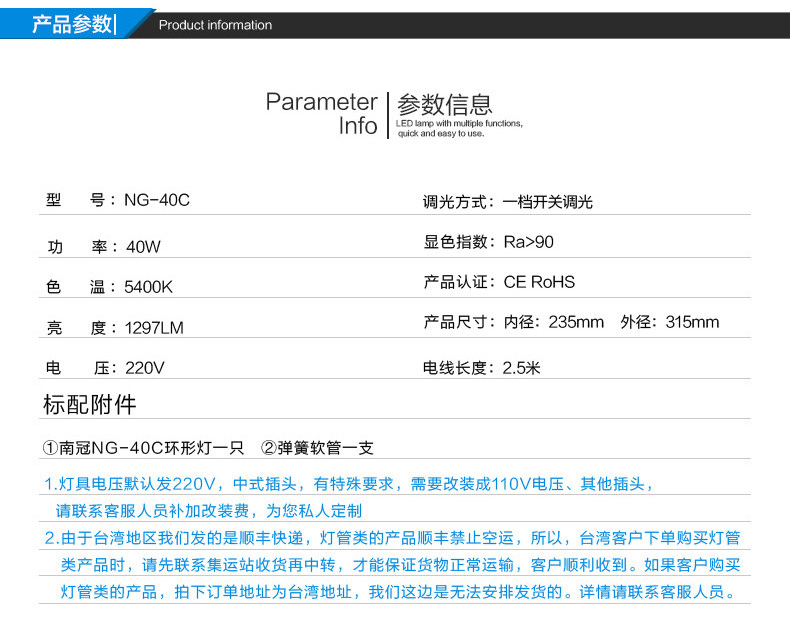This screenshot has width=790, height=631.
Task: Click the LED lamp with multiple functions subtitle
Action: pos(459,129)
